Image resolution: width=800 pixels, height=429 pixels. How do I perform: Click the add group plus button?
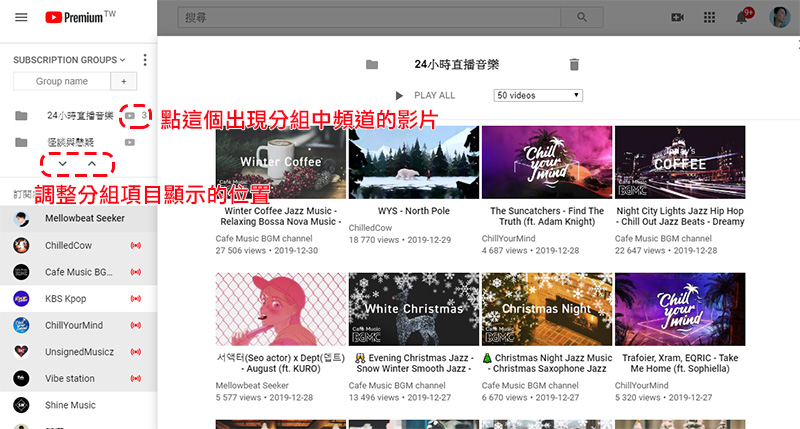click(124, 81)
